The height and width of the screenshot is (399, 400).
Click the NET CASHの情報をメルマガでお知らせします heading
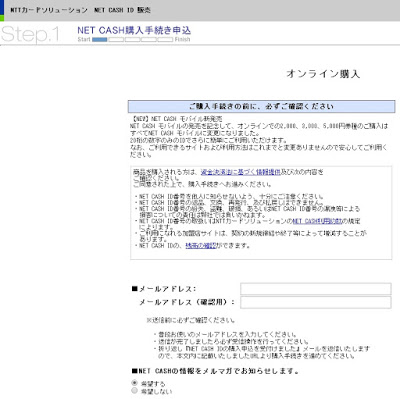[215, 371]
